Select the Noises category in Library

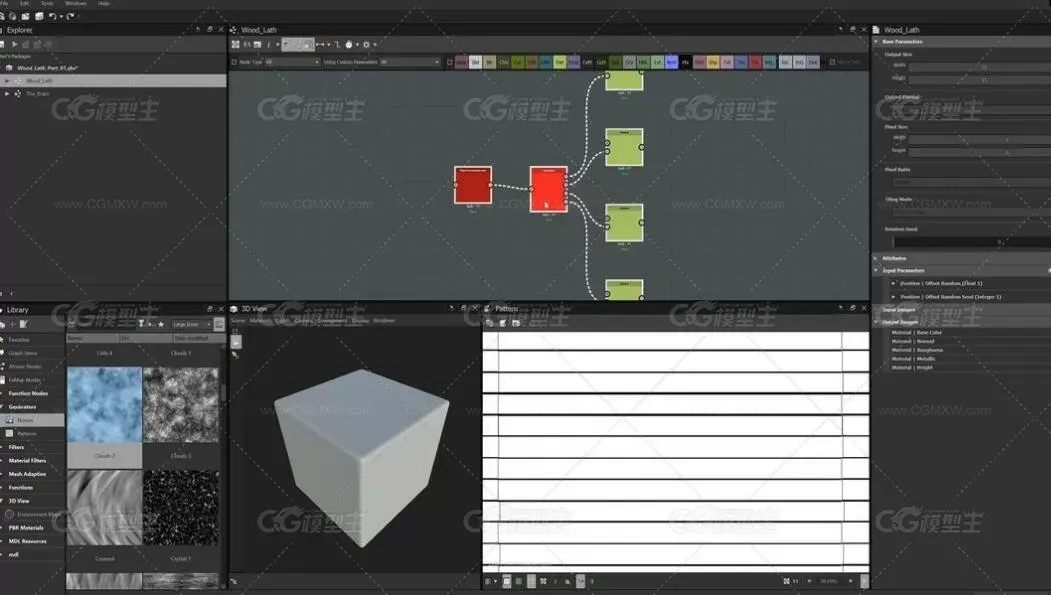click(x=32, y=420)
